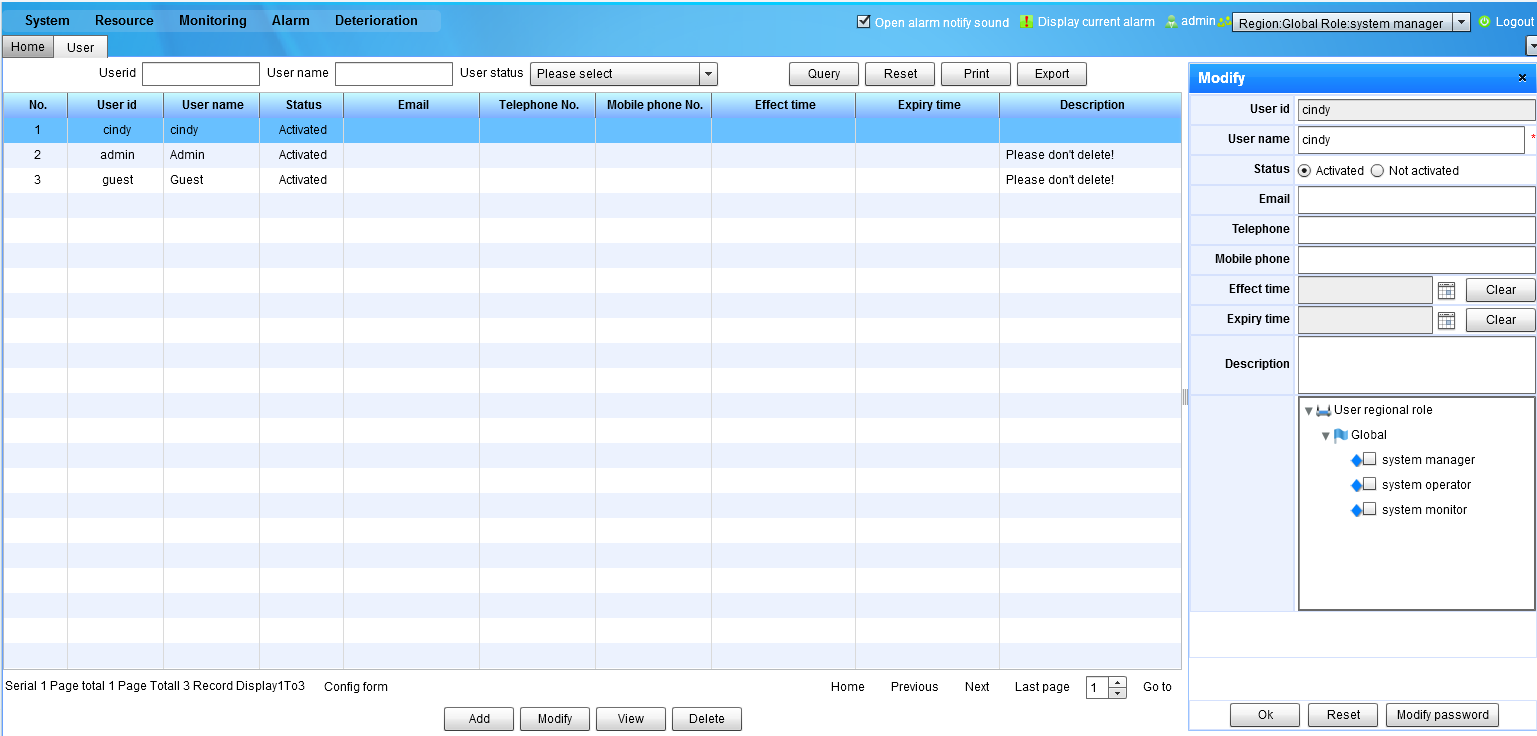Check the system operator role checkbox
The height and width of the screenshot is (736, 1537).
coord(1370,484)
